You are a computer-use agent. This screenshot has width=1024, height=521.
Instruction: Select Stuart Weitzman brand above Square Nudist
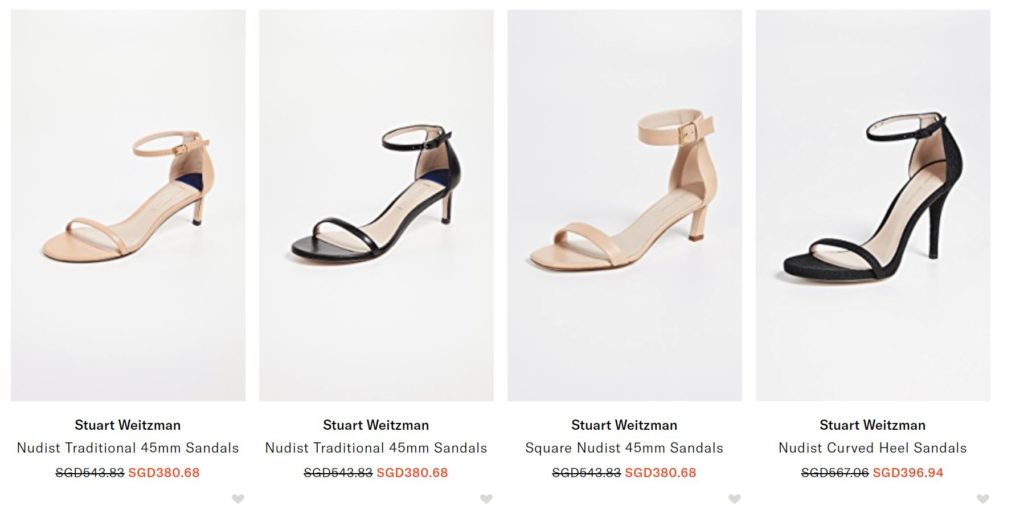[x=624, y=425]
